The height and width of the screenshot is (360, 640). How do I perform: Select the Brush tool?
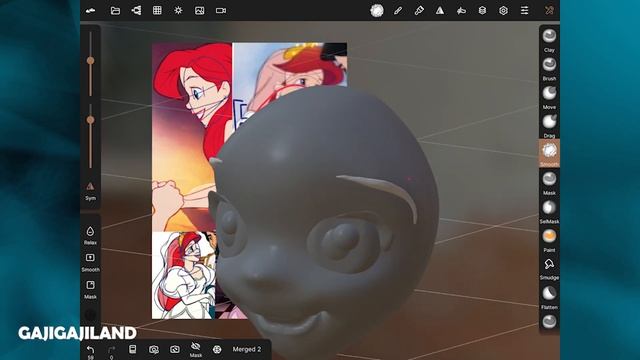pos(549,68)
